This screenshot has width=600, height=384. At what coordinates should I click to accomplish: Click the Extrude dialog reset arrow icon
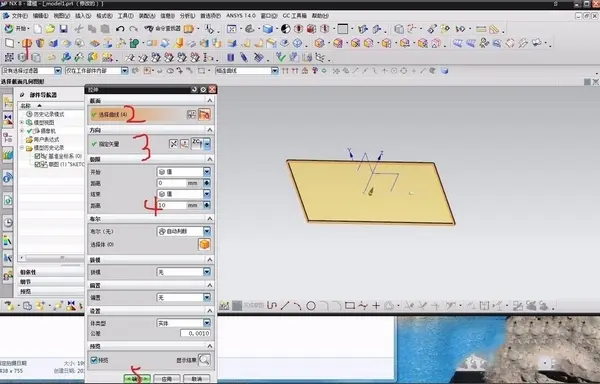click(194, 89)
